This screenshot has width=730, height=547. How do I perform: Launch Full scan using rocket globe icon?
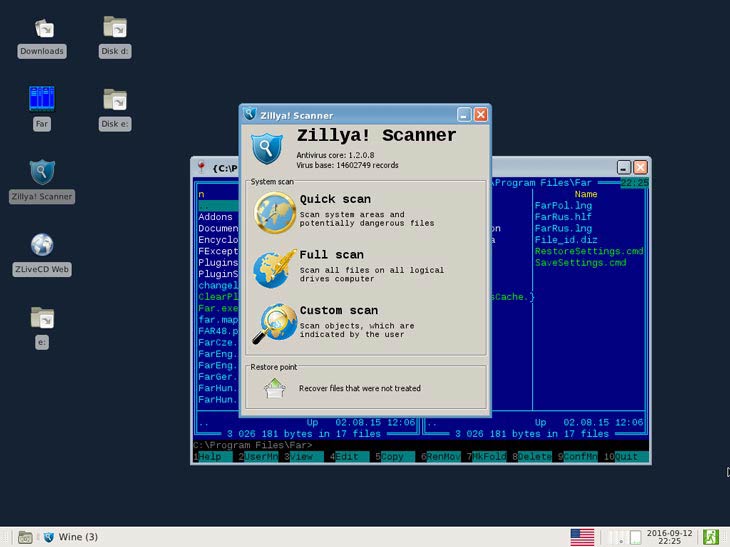tap(274, 267)
